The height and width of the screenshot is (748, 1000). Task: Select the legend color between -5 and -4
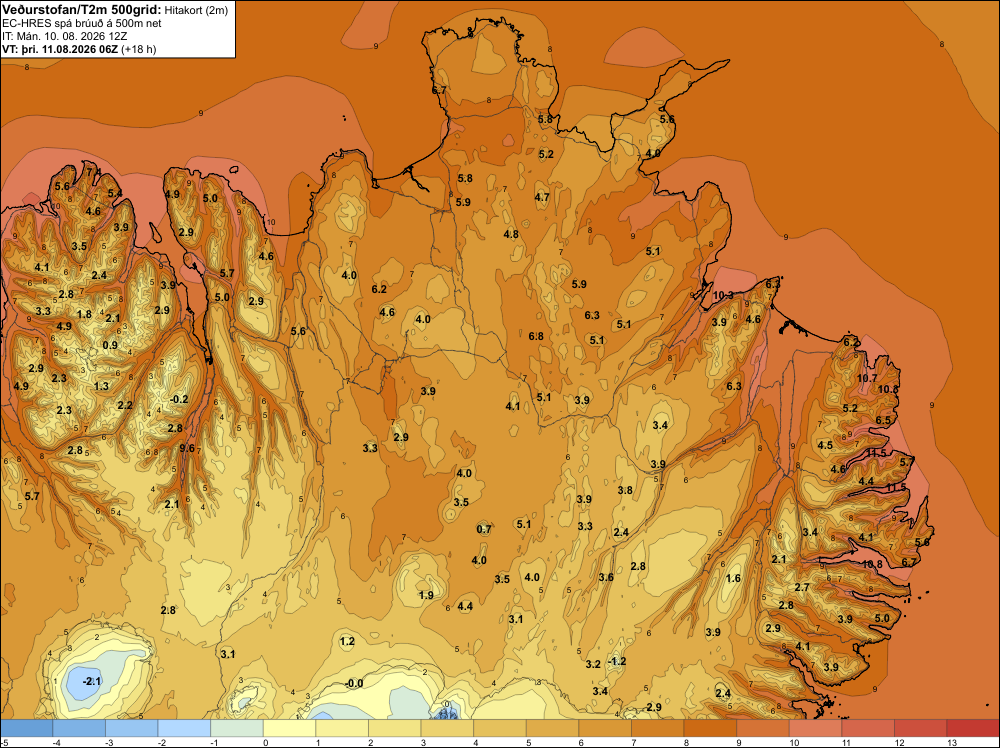point(27,728)
